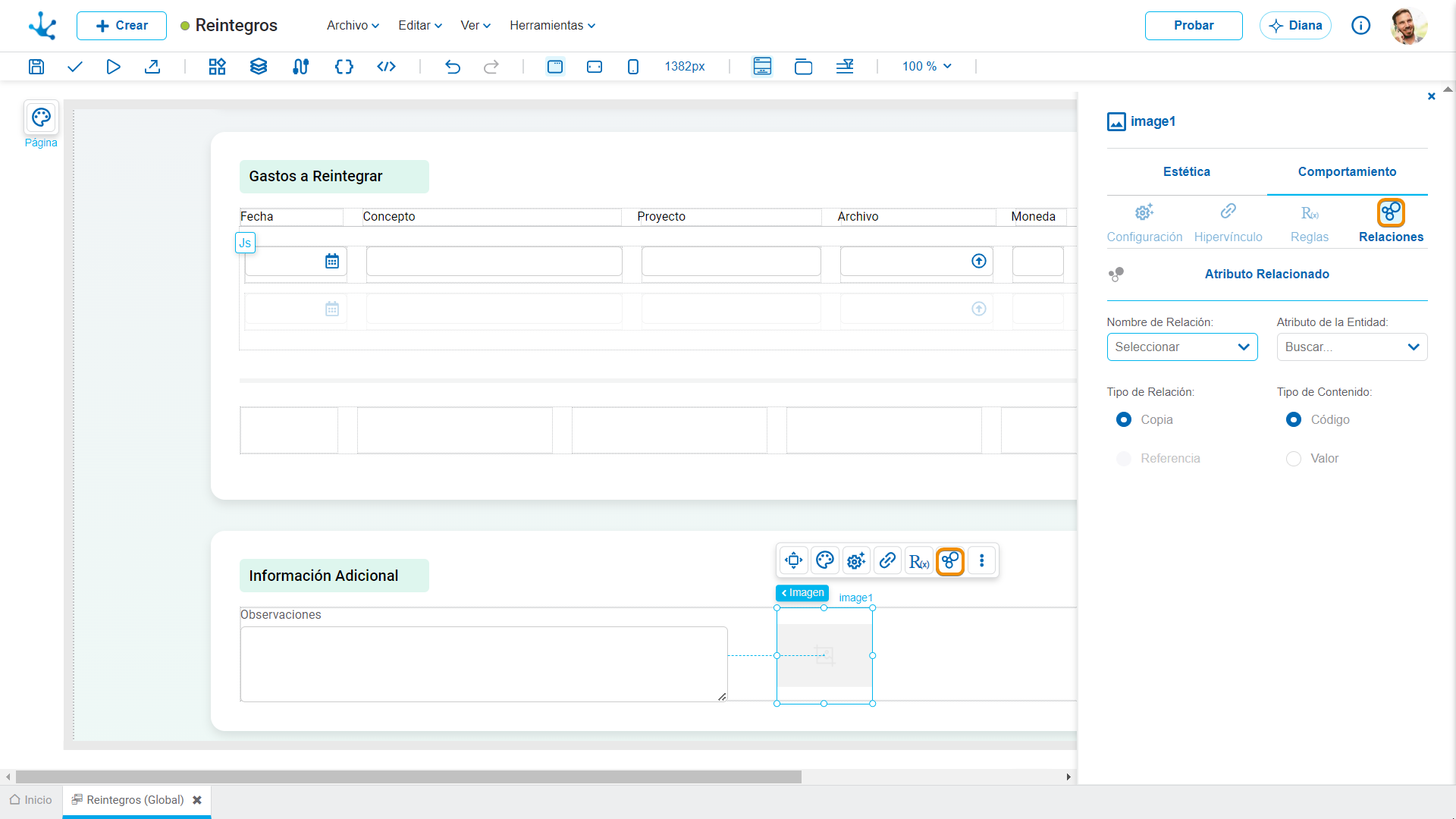Select the Código radio button
The width and height of the screenshot is (1456, 819).
point(1294,419)
